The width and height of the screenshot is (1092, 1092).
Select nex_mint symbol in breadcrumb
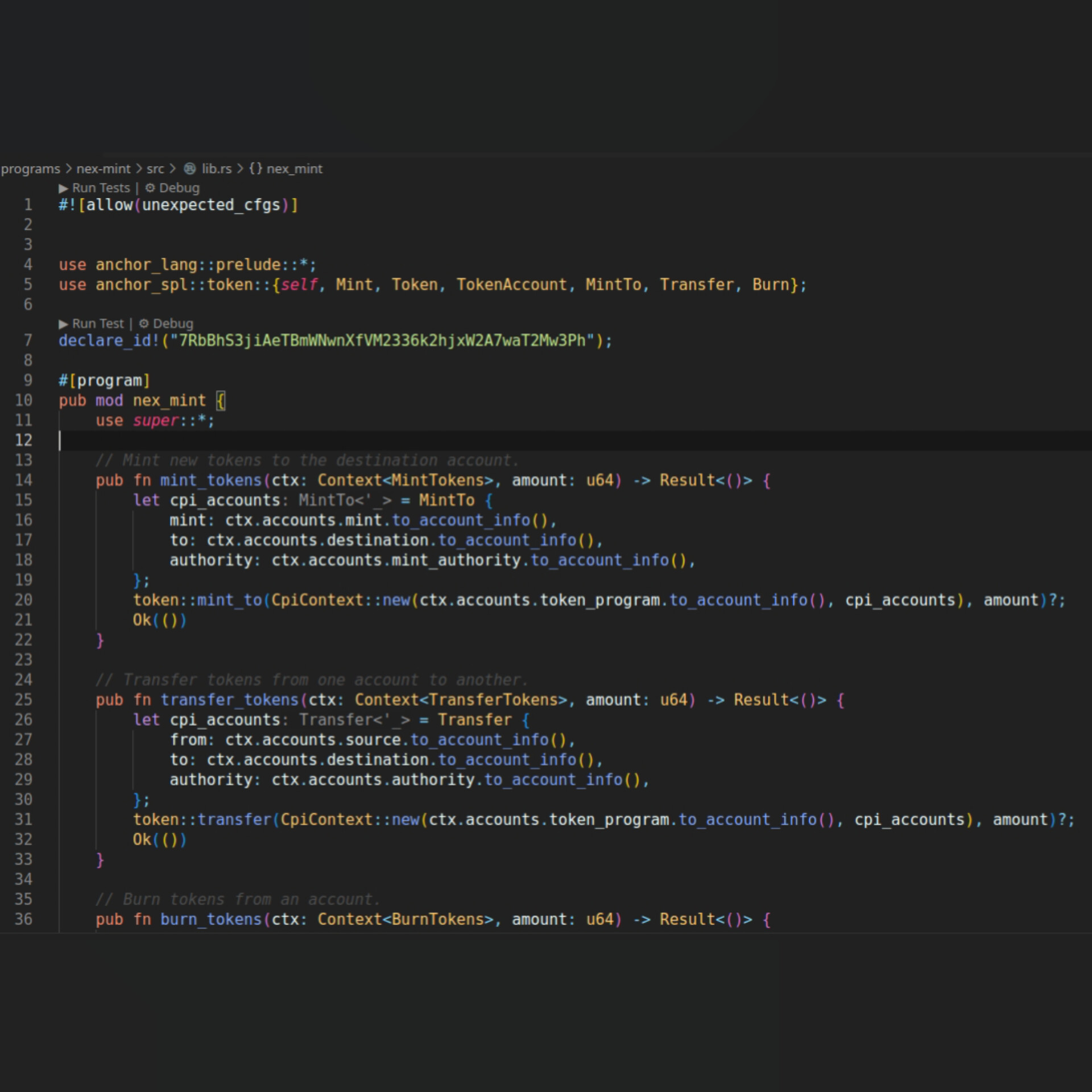[294, 169]
